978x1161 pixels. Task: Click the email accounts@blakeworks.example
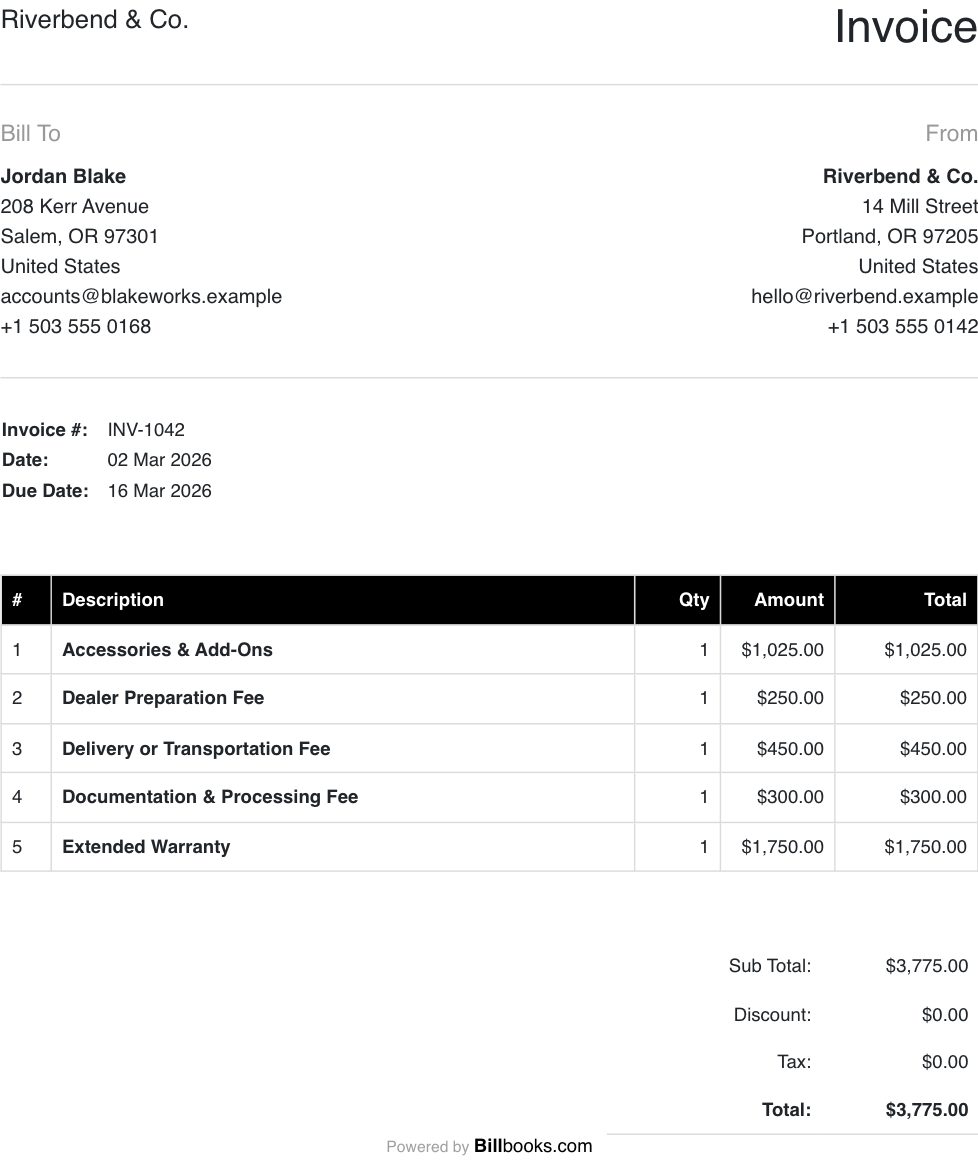(x=141, y=296)
